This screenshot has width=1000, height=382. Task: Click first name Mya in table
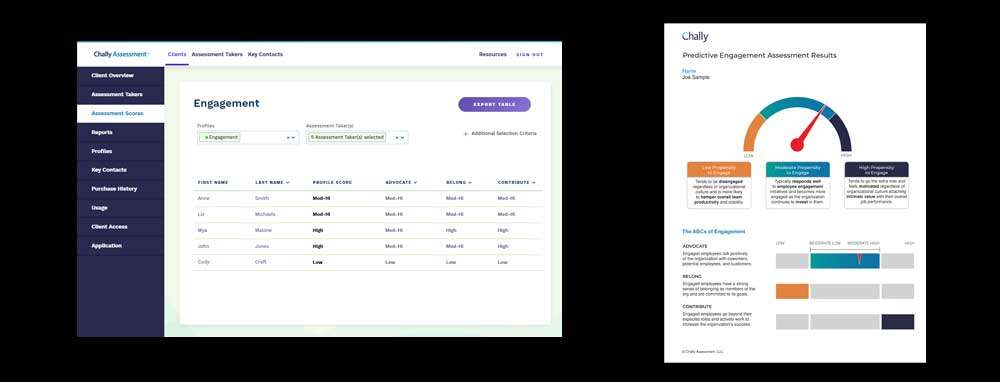point(203,230)
